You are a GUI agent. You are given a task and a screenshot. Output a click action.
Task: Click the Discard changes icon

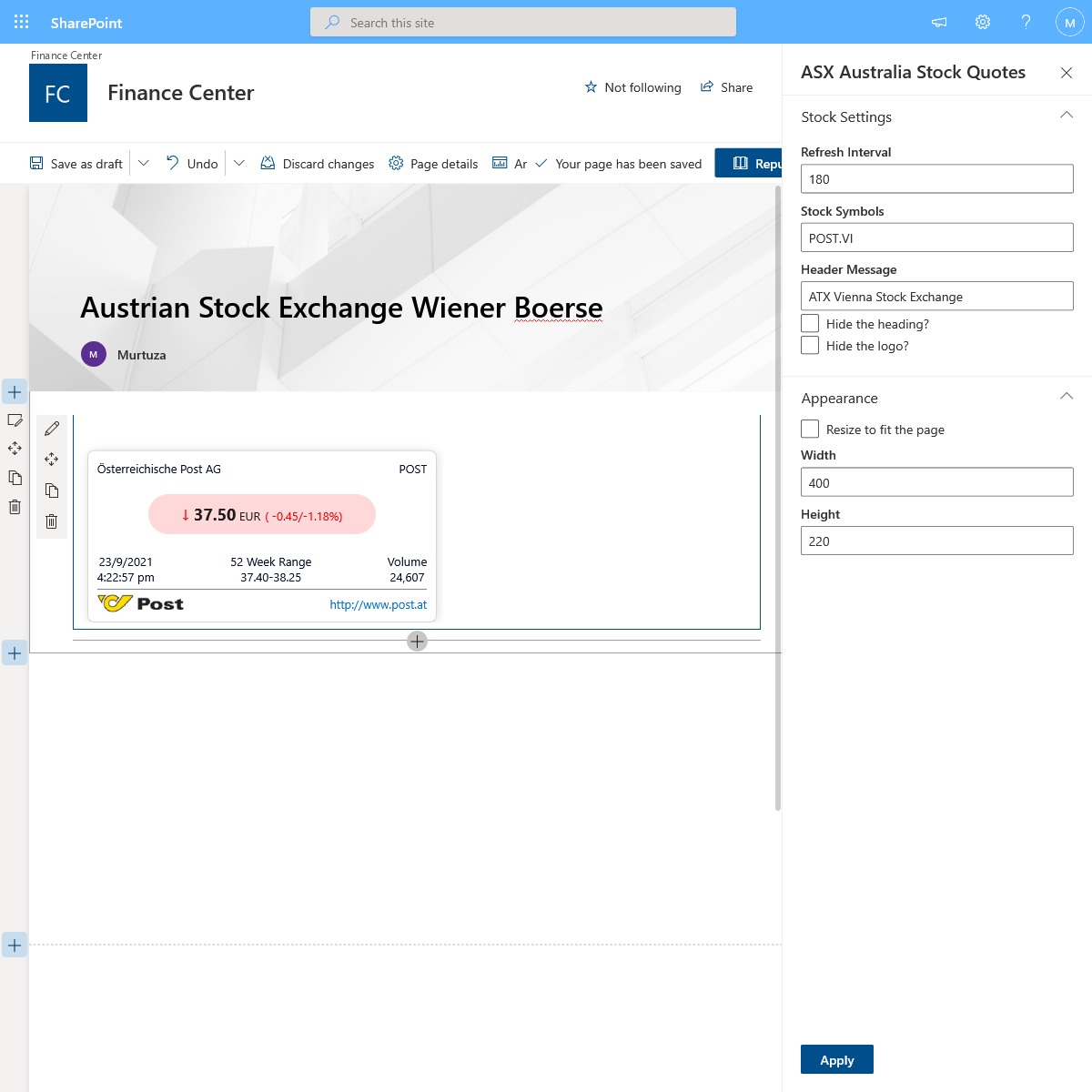click(x=268, y=163)
